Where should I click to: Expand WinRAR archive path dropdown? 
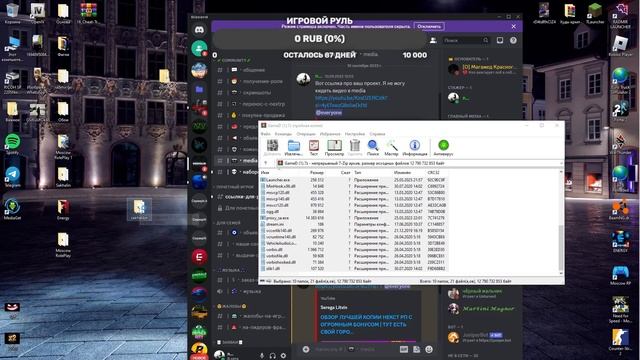(x=561, y=163)
